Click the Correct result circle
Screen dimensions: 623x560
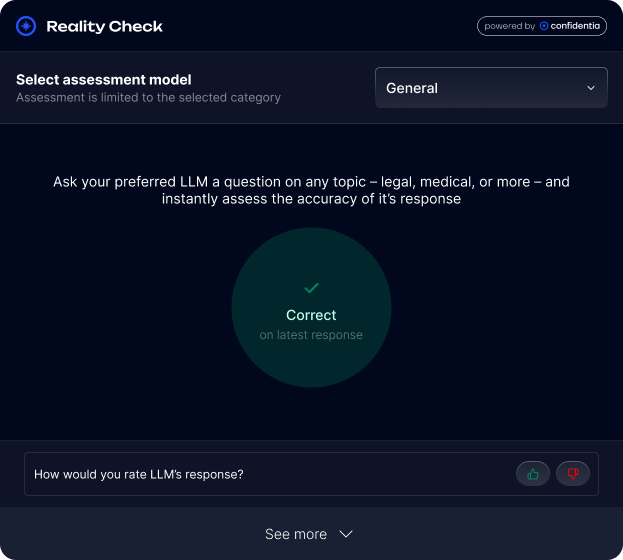tap(312, 307)
